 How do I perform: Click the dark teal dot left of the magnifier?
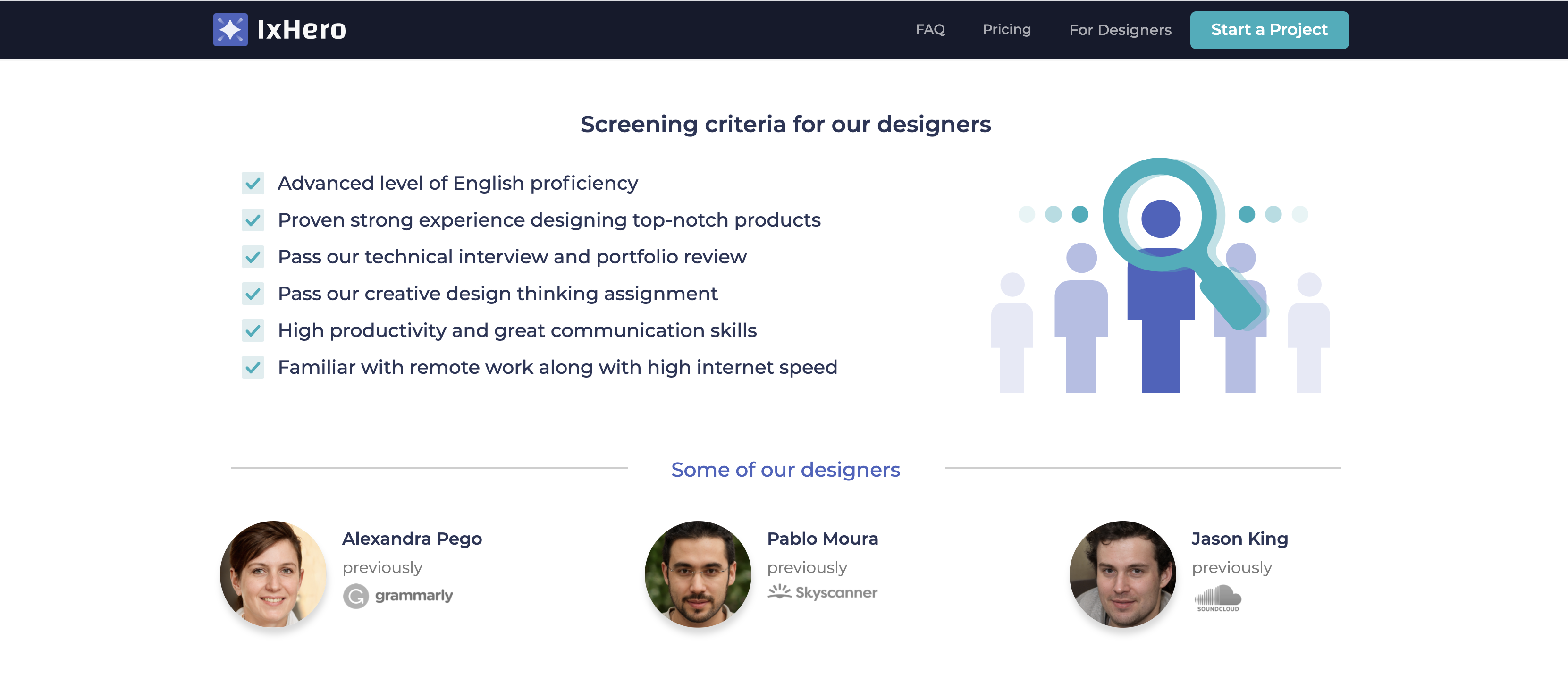(x=1080, y=214)
